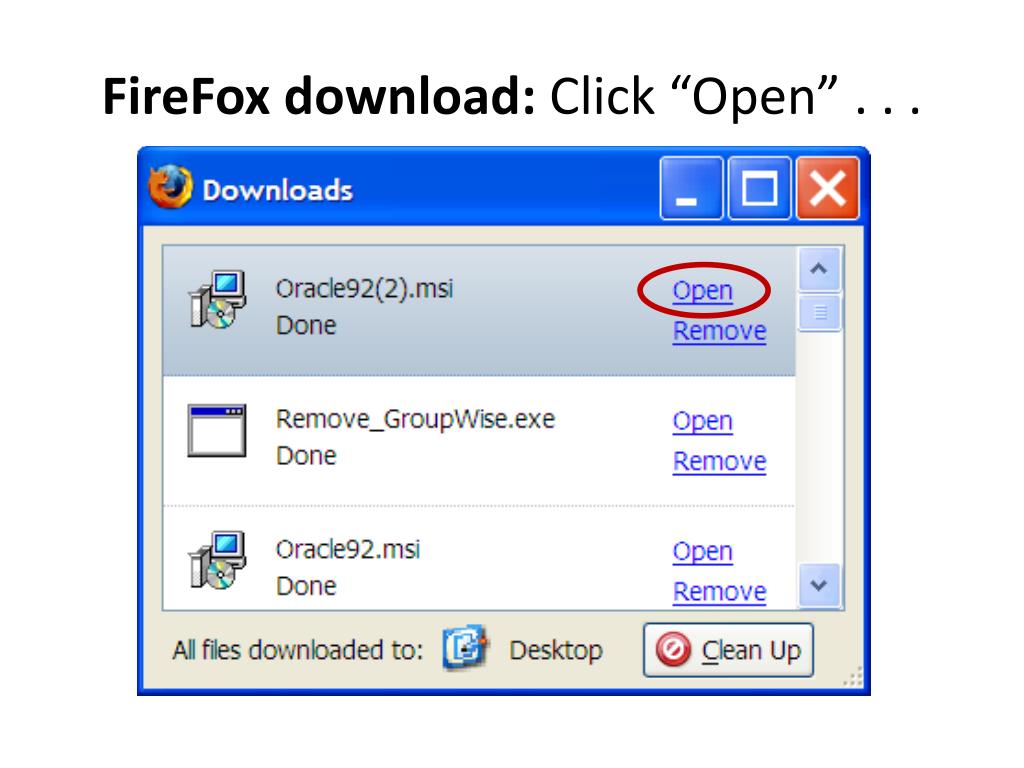
Task: Open the Oracle92.msi download
Action: click(x=703, y=552)
